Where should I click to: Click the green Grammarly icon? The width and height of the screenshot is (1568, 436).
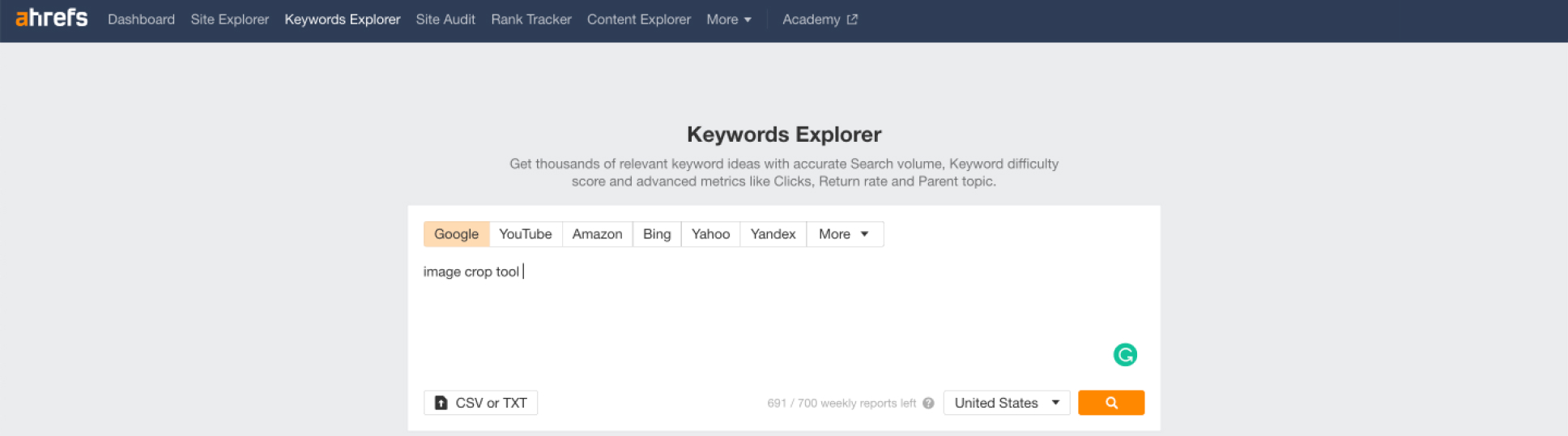click(x=1125, y=355)
